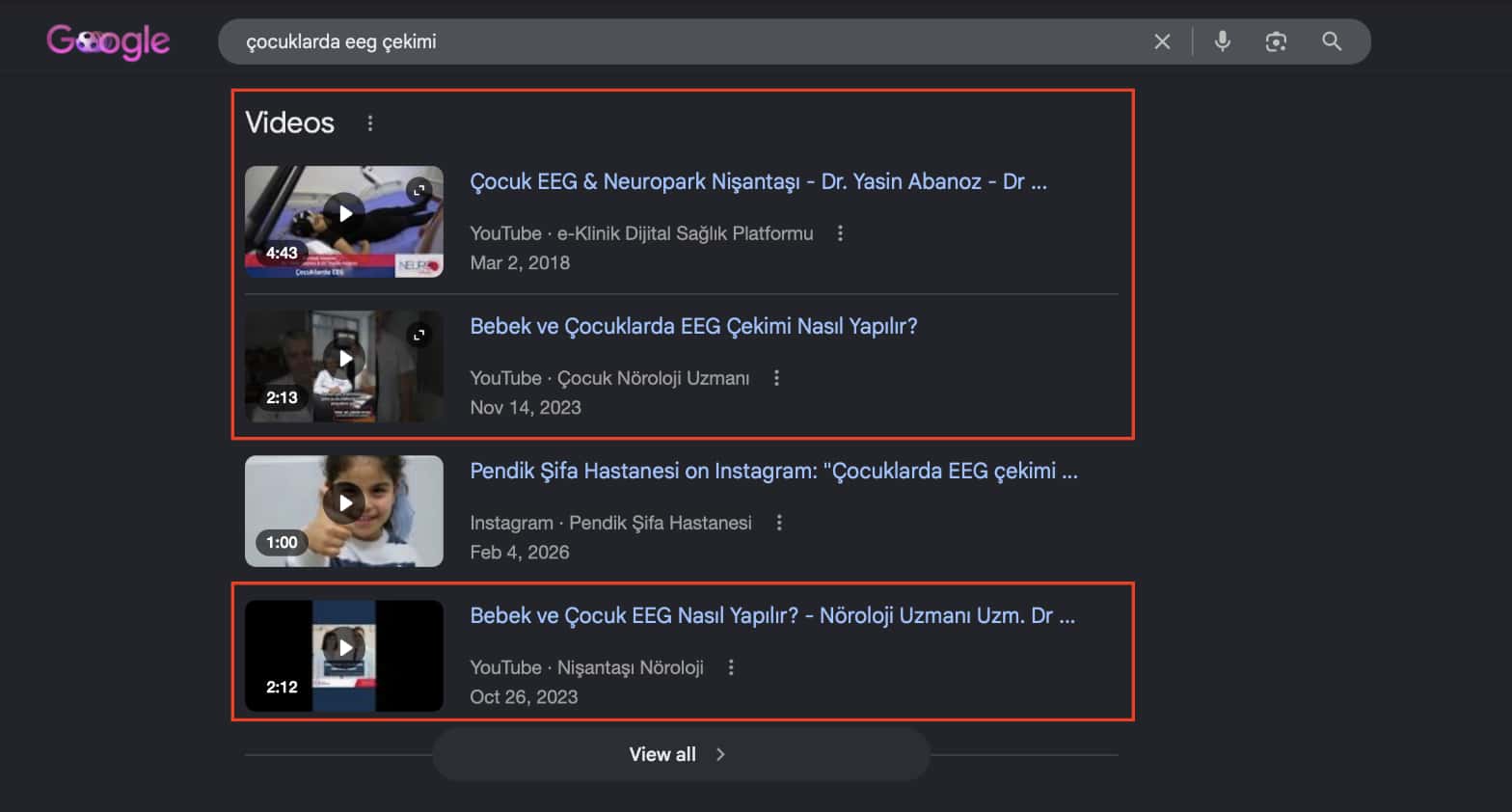Open Bebek ve Çocuk EEG Nasıl Yapılır link
The width and height of the screenshot is (1512, 812).
pyautogui.click(x=772, y=615)
